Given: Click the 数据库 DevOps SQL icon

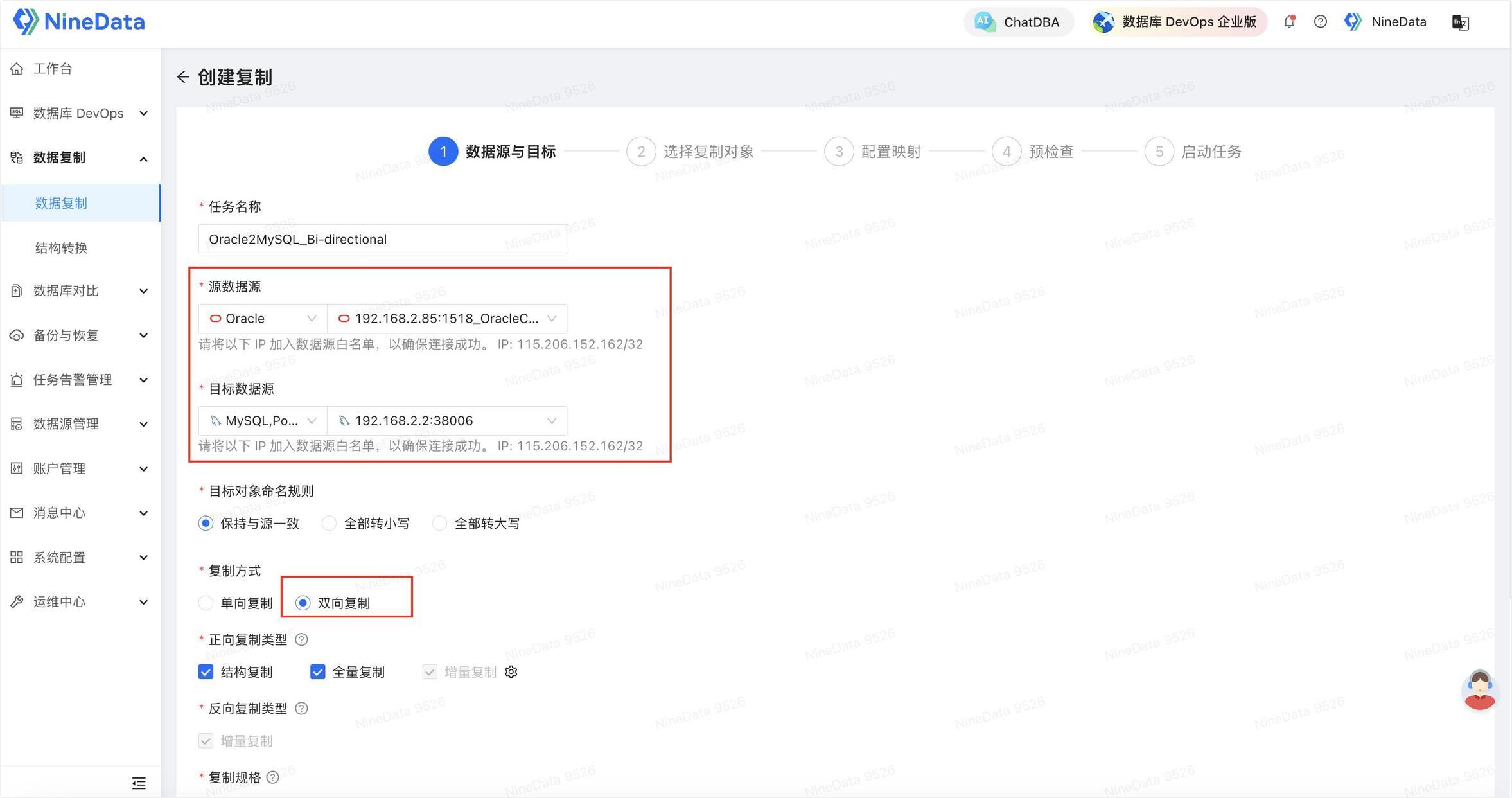Looking at the screenshot, I should [x=17, y=113].
